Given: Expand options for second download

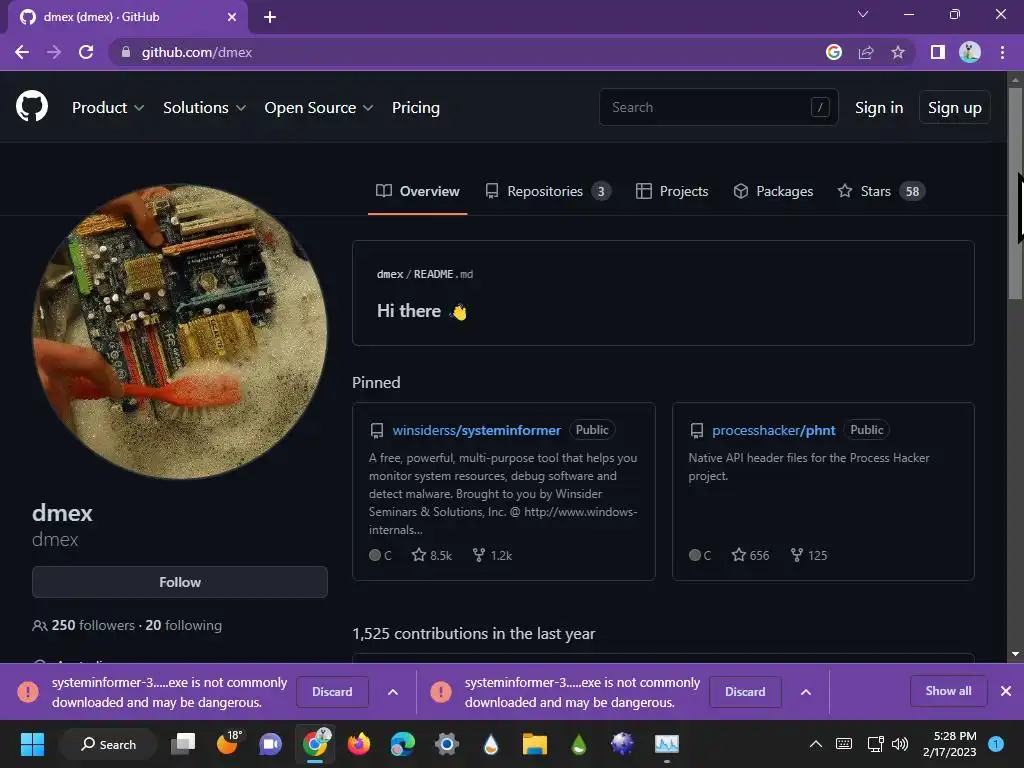Looking at the screenshot, I should coord(806,692).
